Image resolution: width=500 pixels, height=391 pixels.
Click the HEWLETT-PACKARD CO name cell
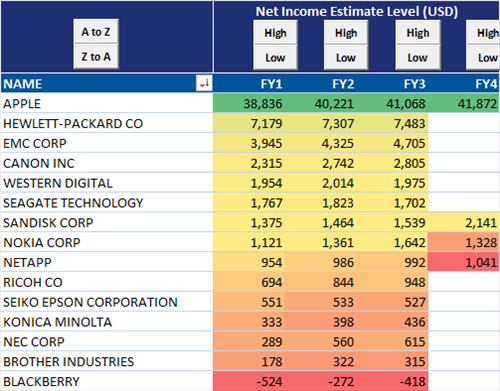pos(107,123)
